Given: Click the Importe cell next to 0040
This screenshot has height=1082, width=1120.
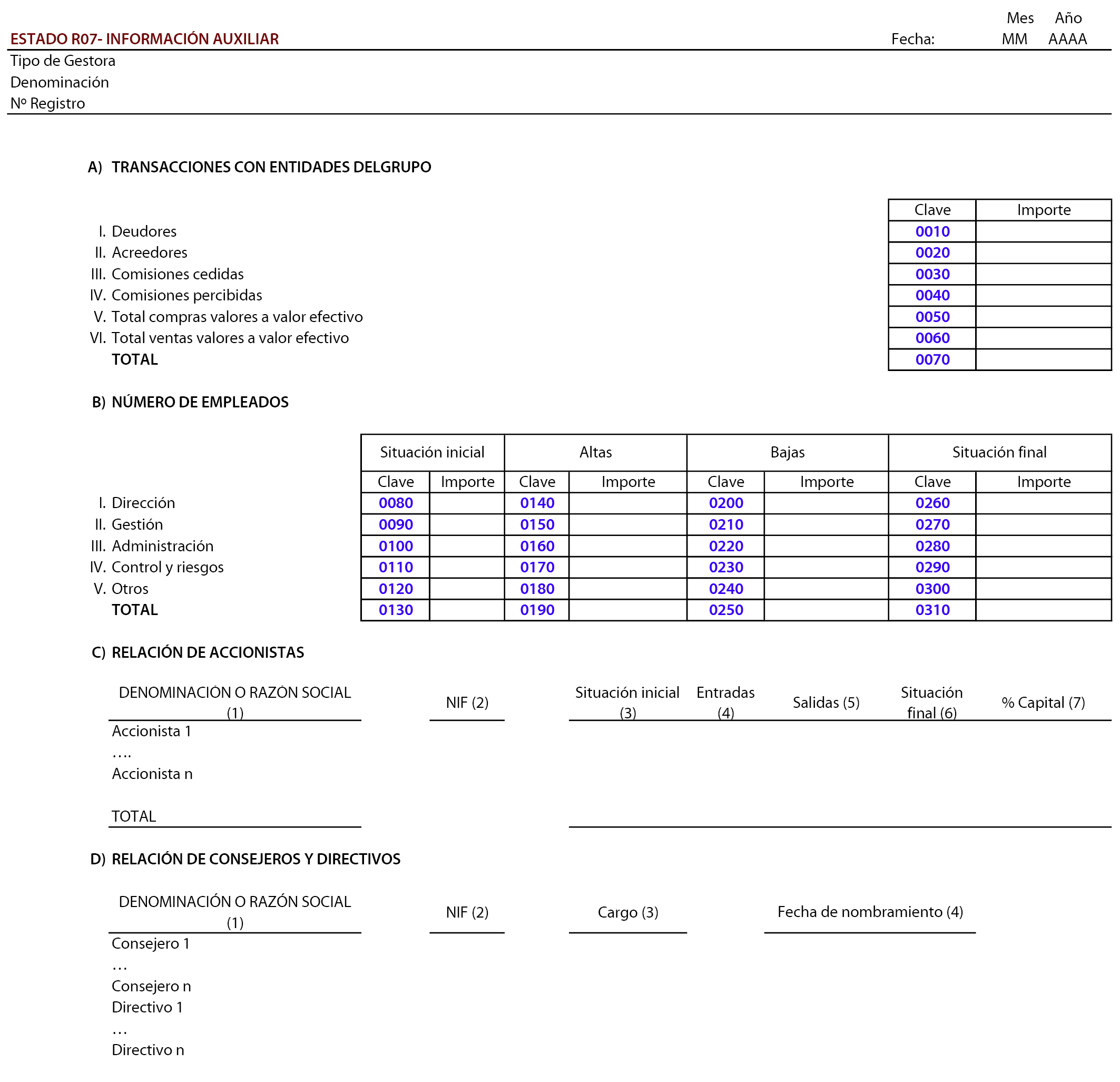Looking at the screenshot, I should 1044,296.
